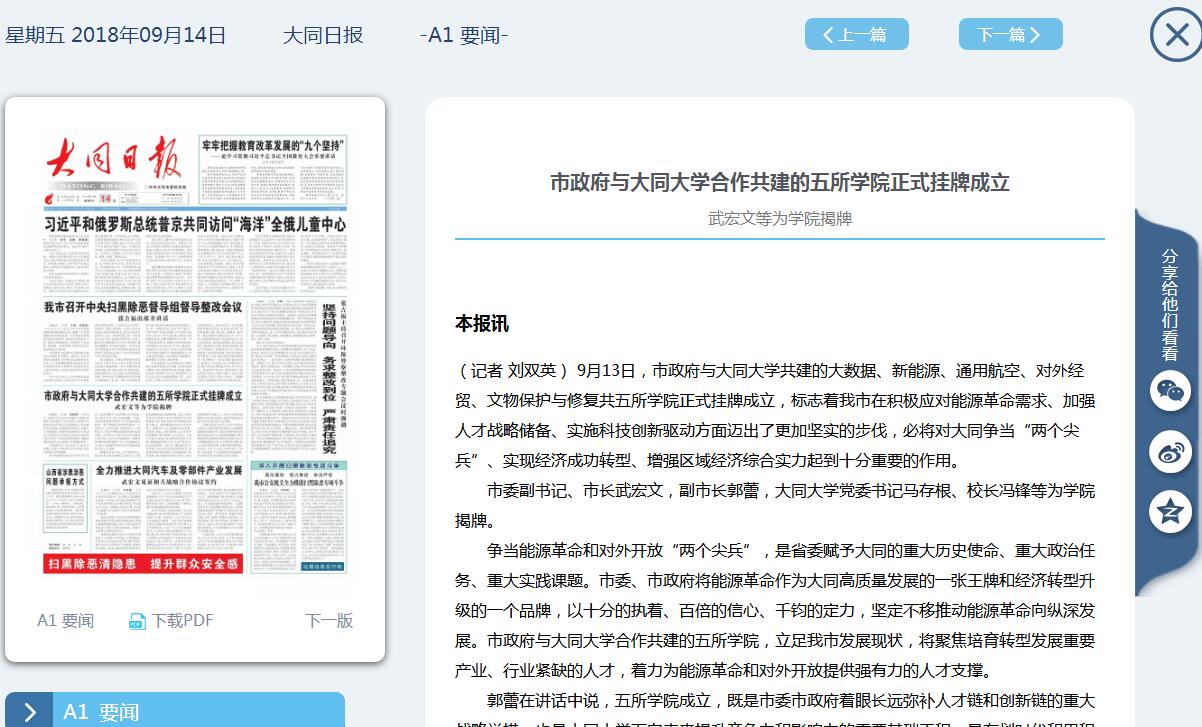1202x727 pixels.
Task: Click the article title 市政府与大同大学合作共建的五所学院
Action: pos(780,182)
